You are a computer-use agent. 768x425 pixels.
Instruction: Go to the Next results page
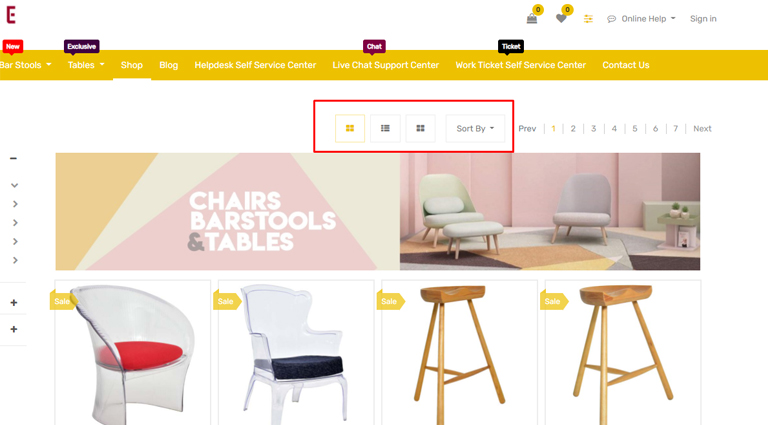[702, 128]
